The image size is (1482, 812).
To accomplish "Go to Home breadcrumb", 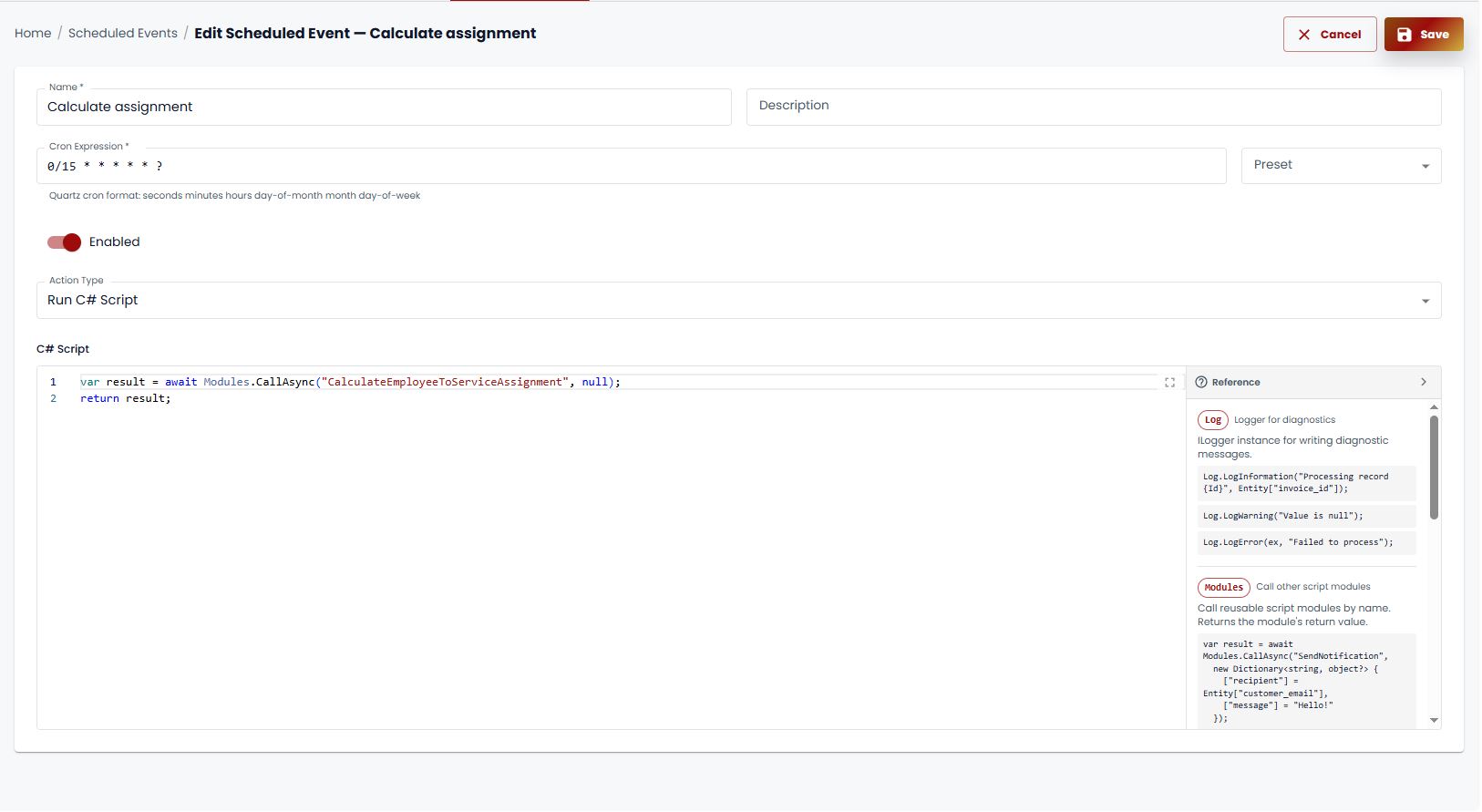I will pos(33,33).
